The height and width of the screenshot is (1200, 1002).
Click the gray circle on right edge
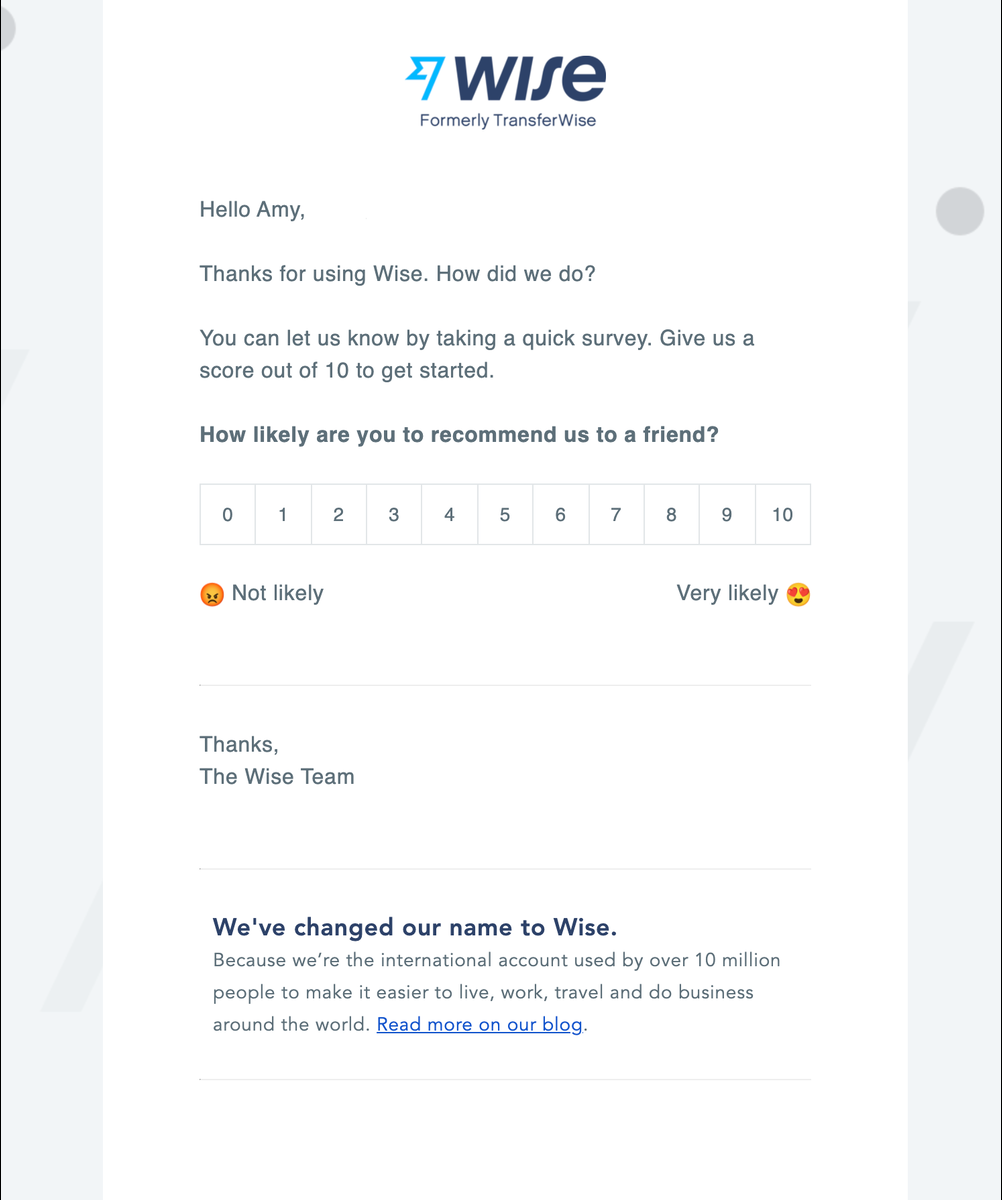[x=960, y=212]
